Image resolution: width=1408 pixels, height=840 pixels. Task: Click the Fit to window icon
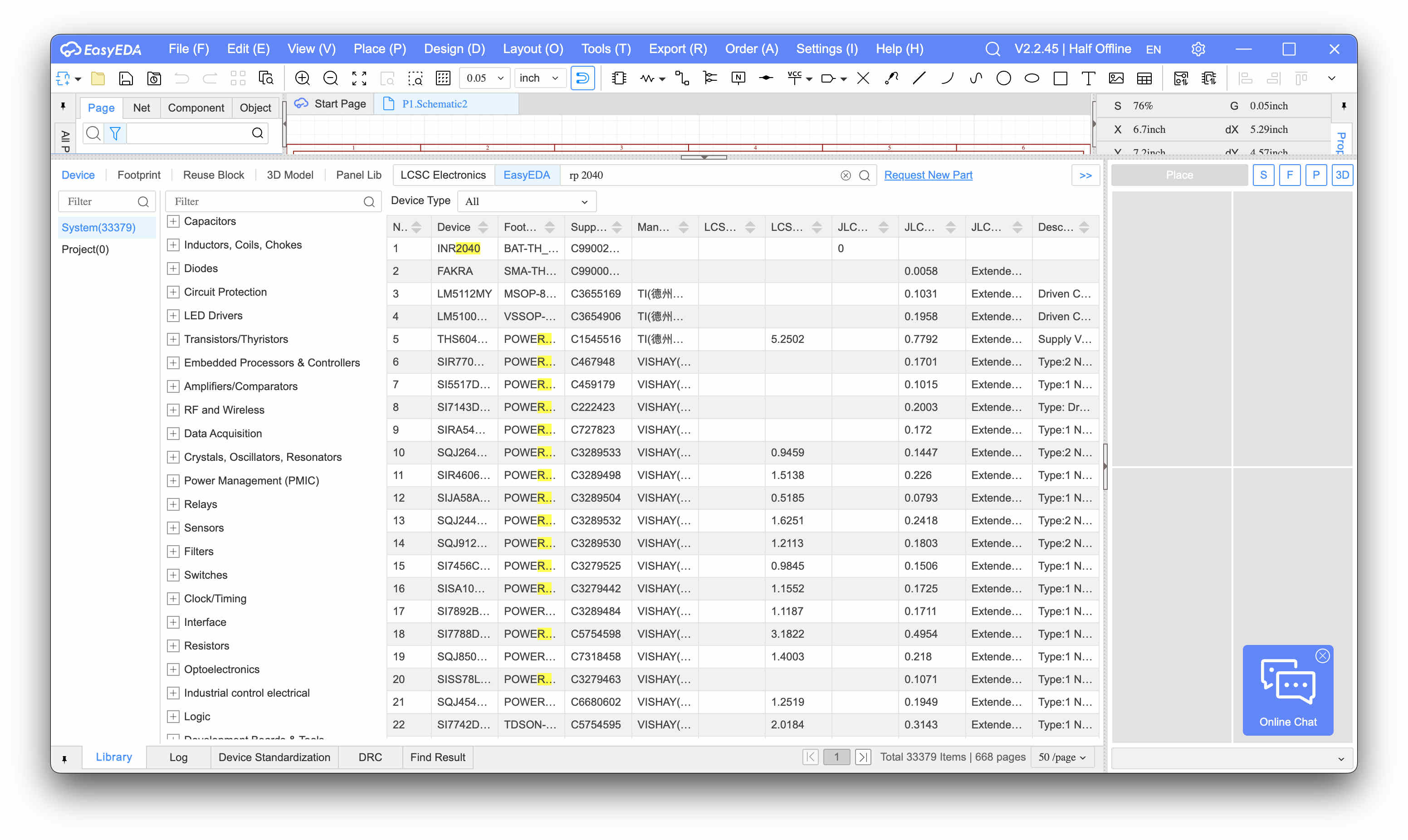point(359,78)
